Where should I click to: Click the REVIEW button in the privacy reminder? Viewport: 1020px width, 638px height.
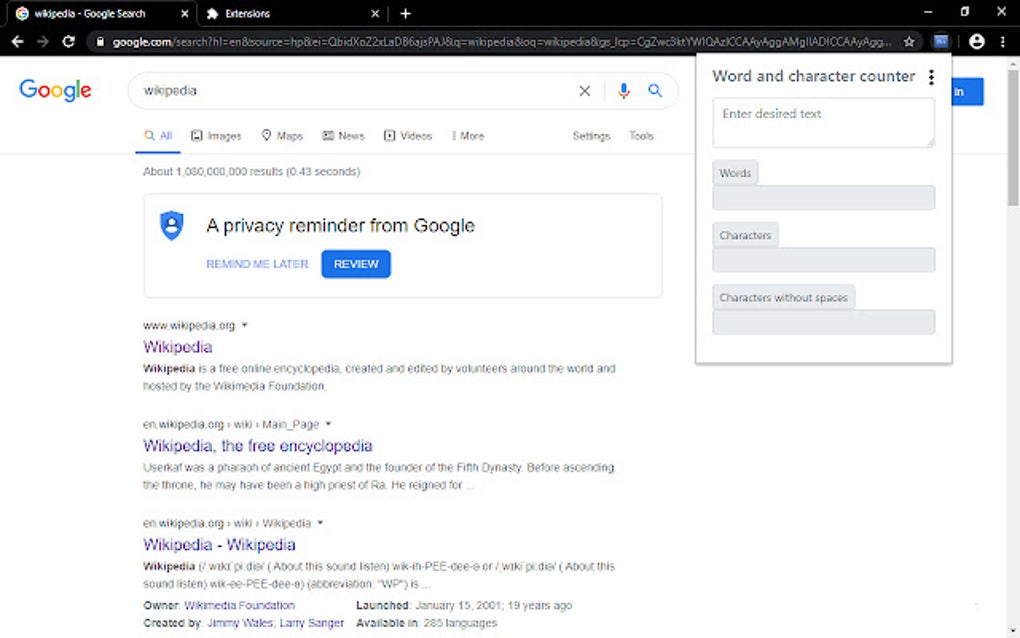355,264
